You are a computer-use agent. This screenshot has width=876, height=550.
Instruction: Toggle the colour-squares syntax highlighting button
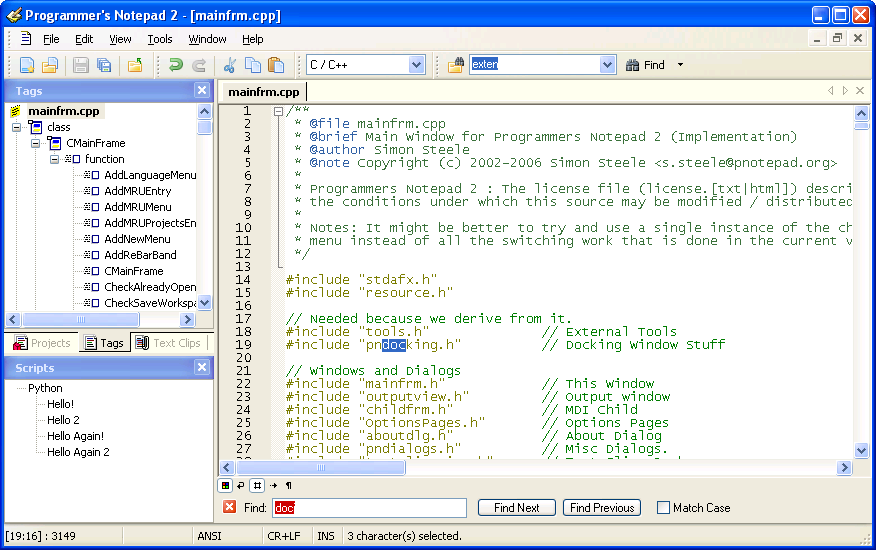(225, 485)
